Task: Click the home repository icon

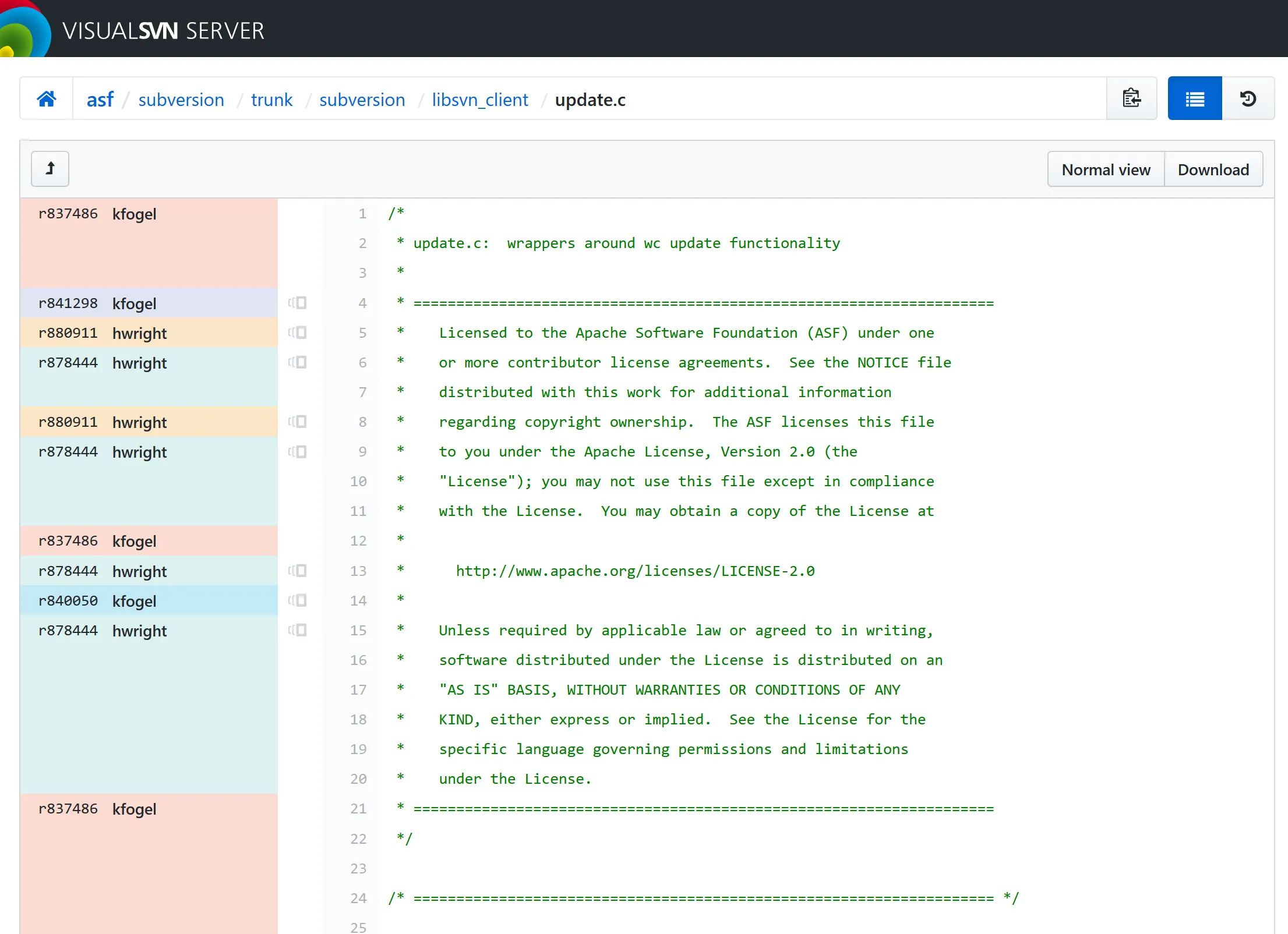Action: coord(47,99)
